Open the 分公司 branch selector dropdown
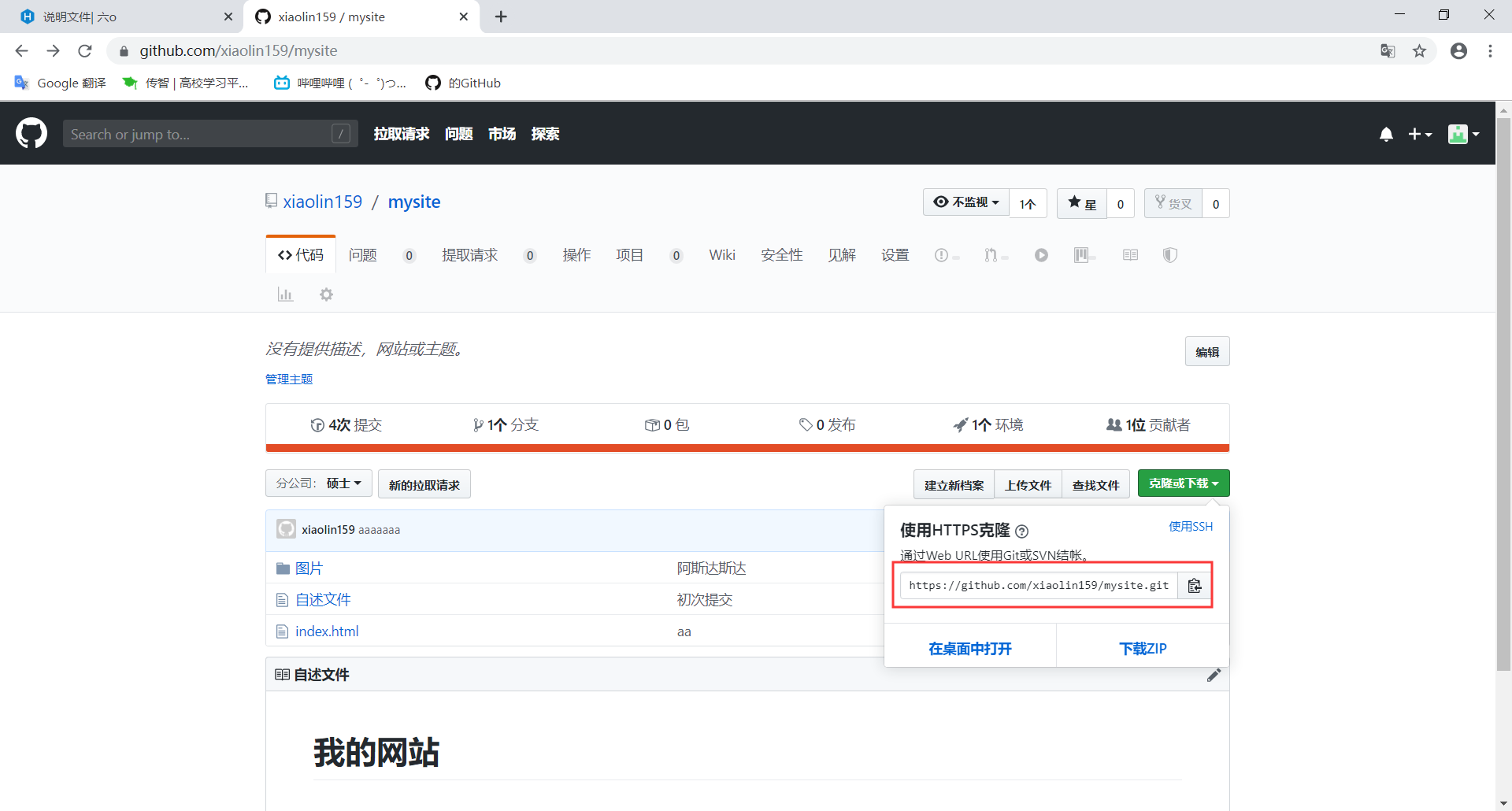This screenshot has width=1512, height=811. click(x=319, y=483)
